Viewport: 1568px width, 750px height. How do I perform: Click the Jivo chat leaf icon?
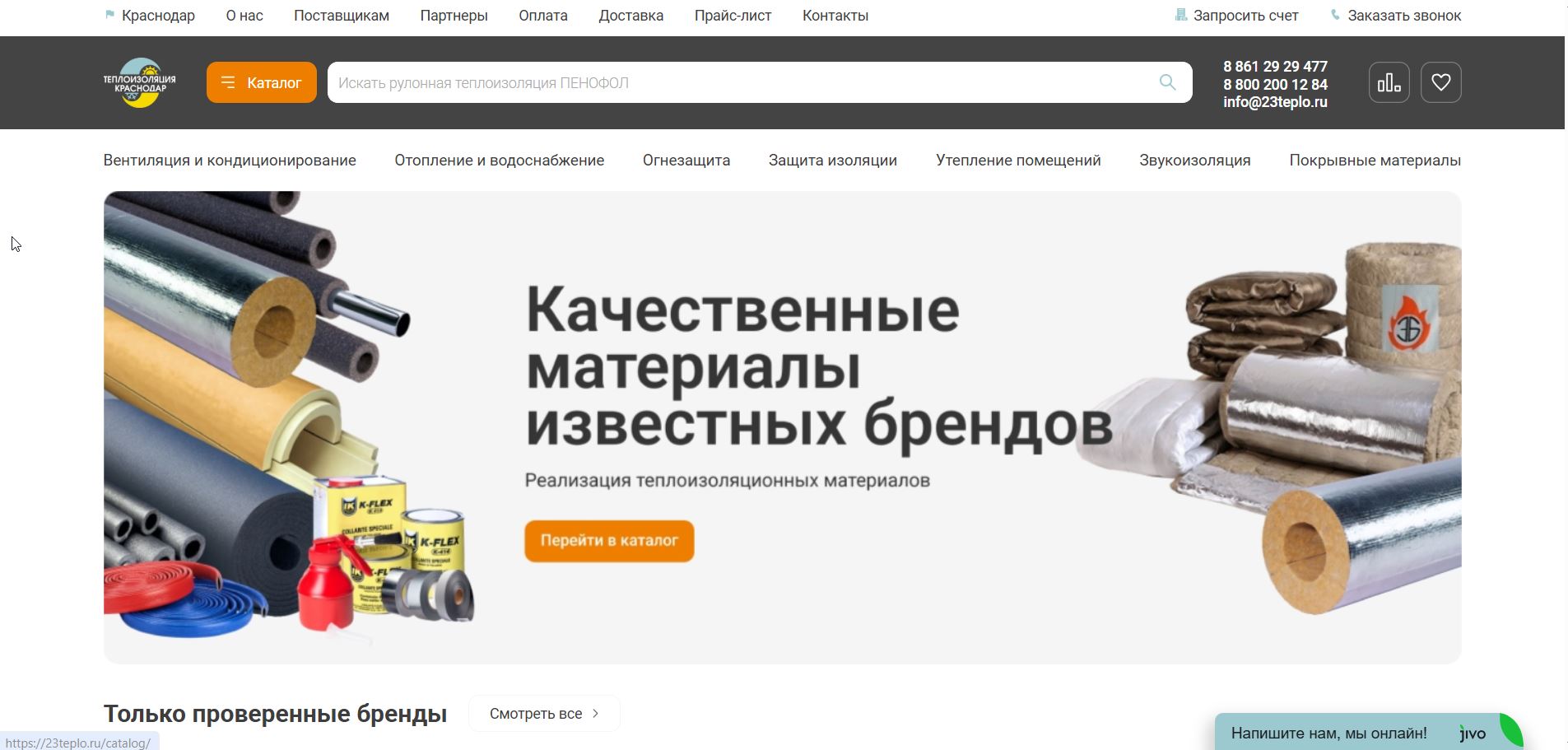coord(1510,731)
